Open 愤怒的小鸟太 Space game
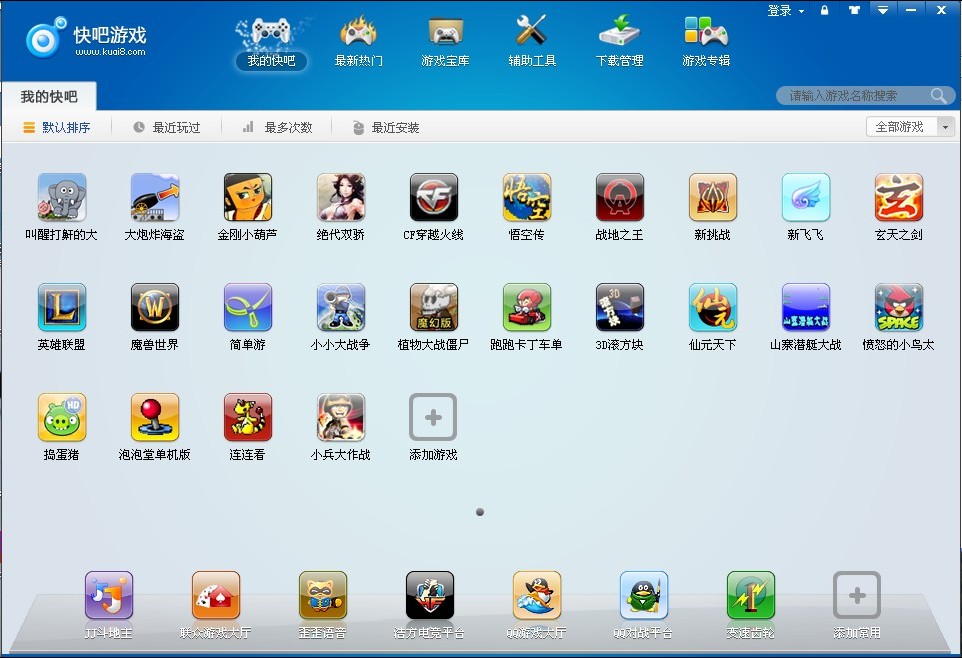The height and width of the screenshot is (658, 962). (x=899, y=307)
